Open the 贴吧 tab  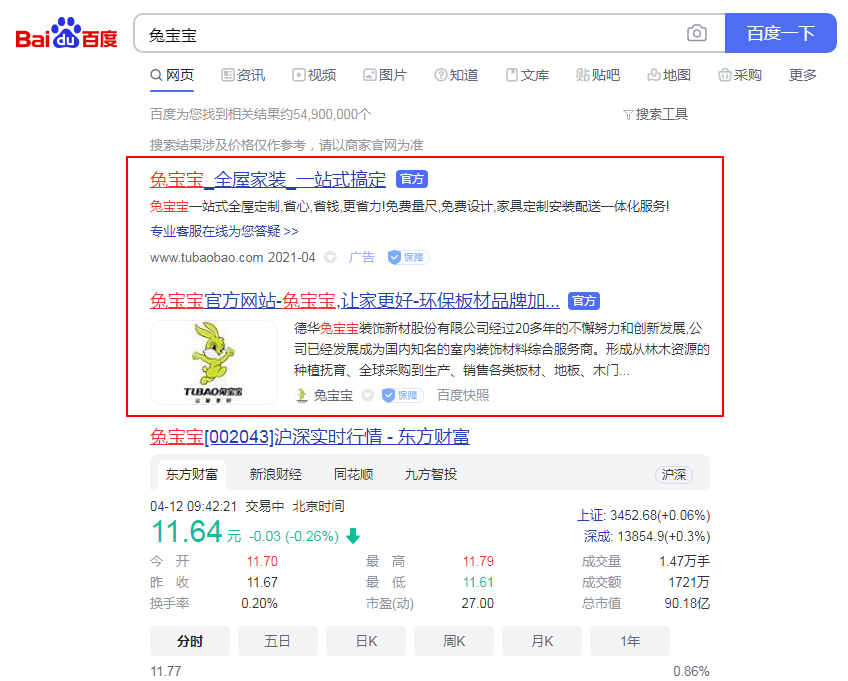(598, 75)
